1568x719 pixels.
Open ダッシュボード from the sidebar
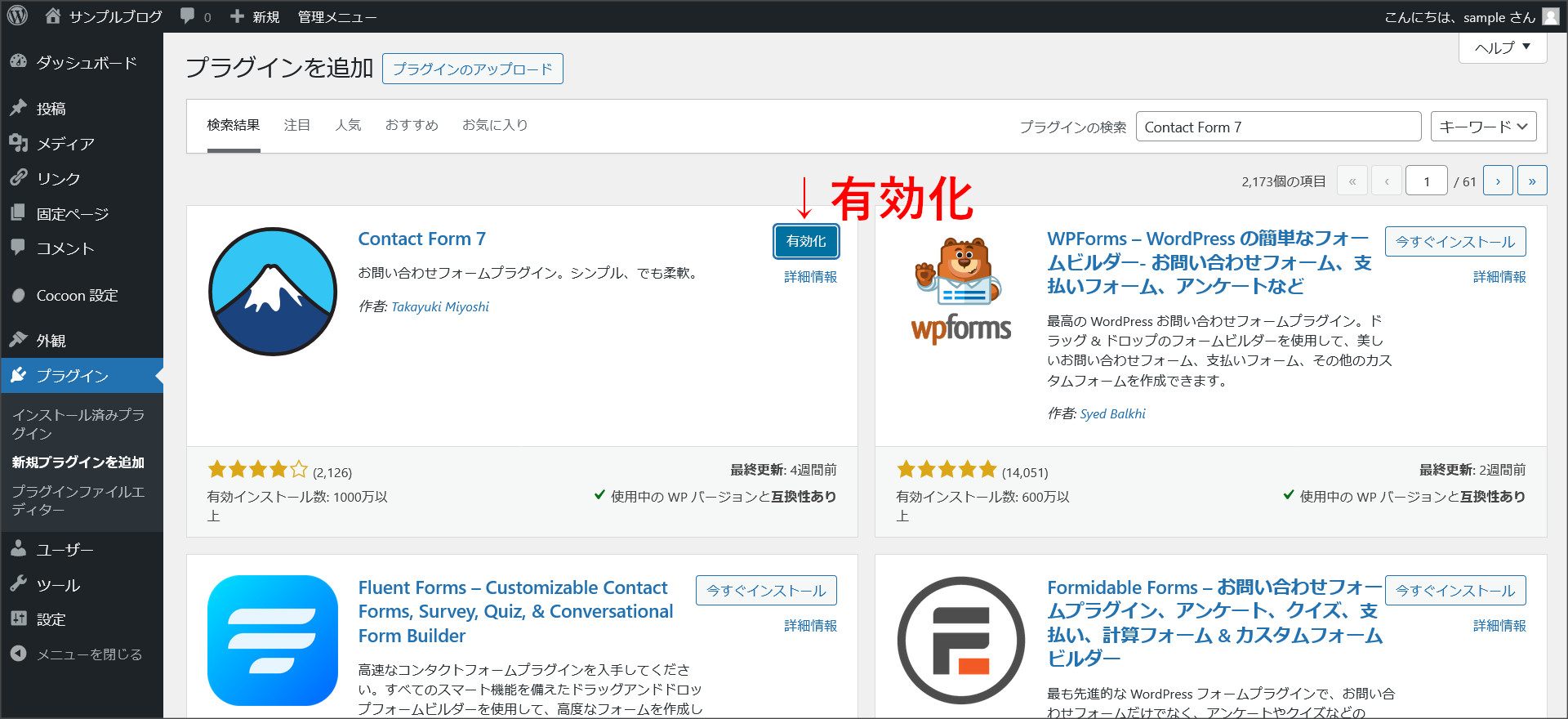point(86,63)
